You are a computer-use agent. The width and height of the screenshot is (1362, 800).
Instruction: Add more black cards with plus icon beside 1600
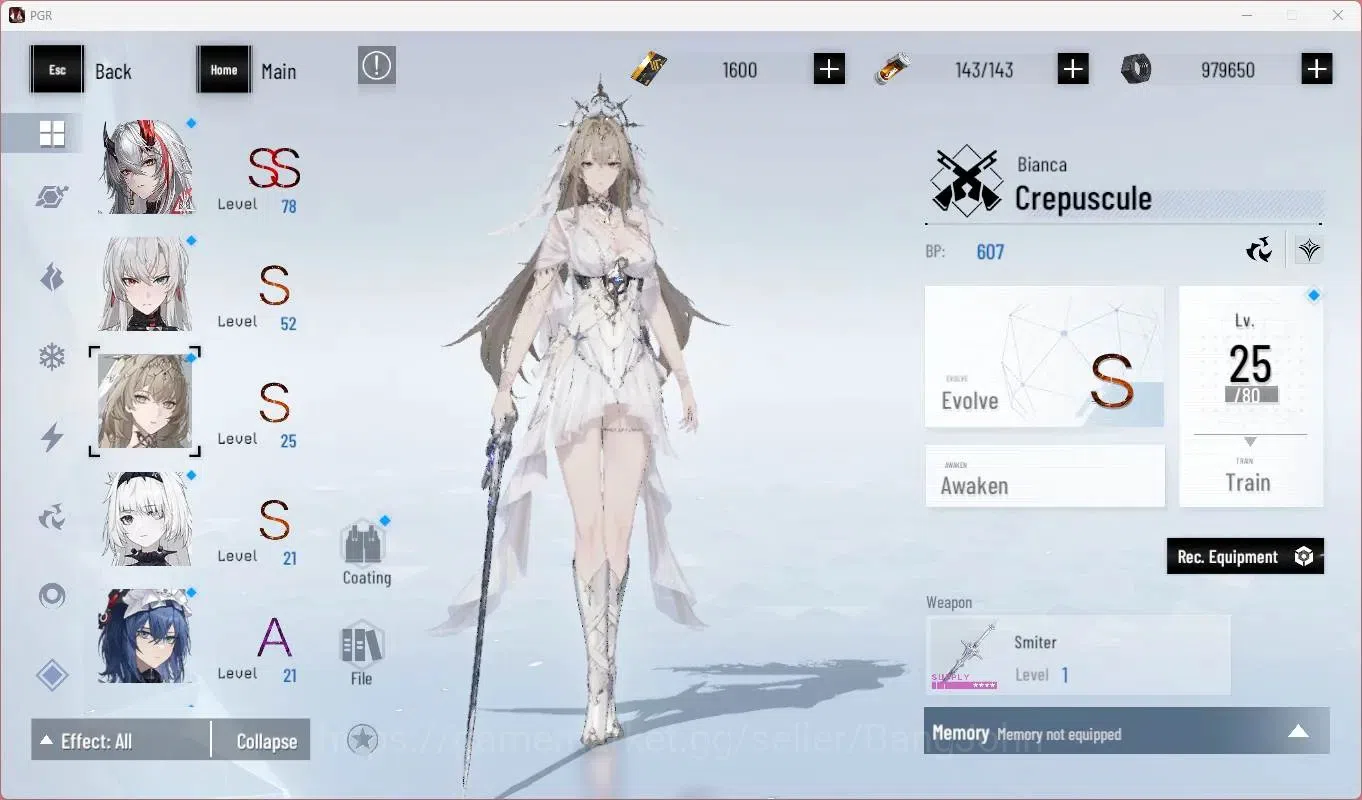[x=829, y=69]
